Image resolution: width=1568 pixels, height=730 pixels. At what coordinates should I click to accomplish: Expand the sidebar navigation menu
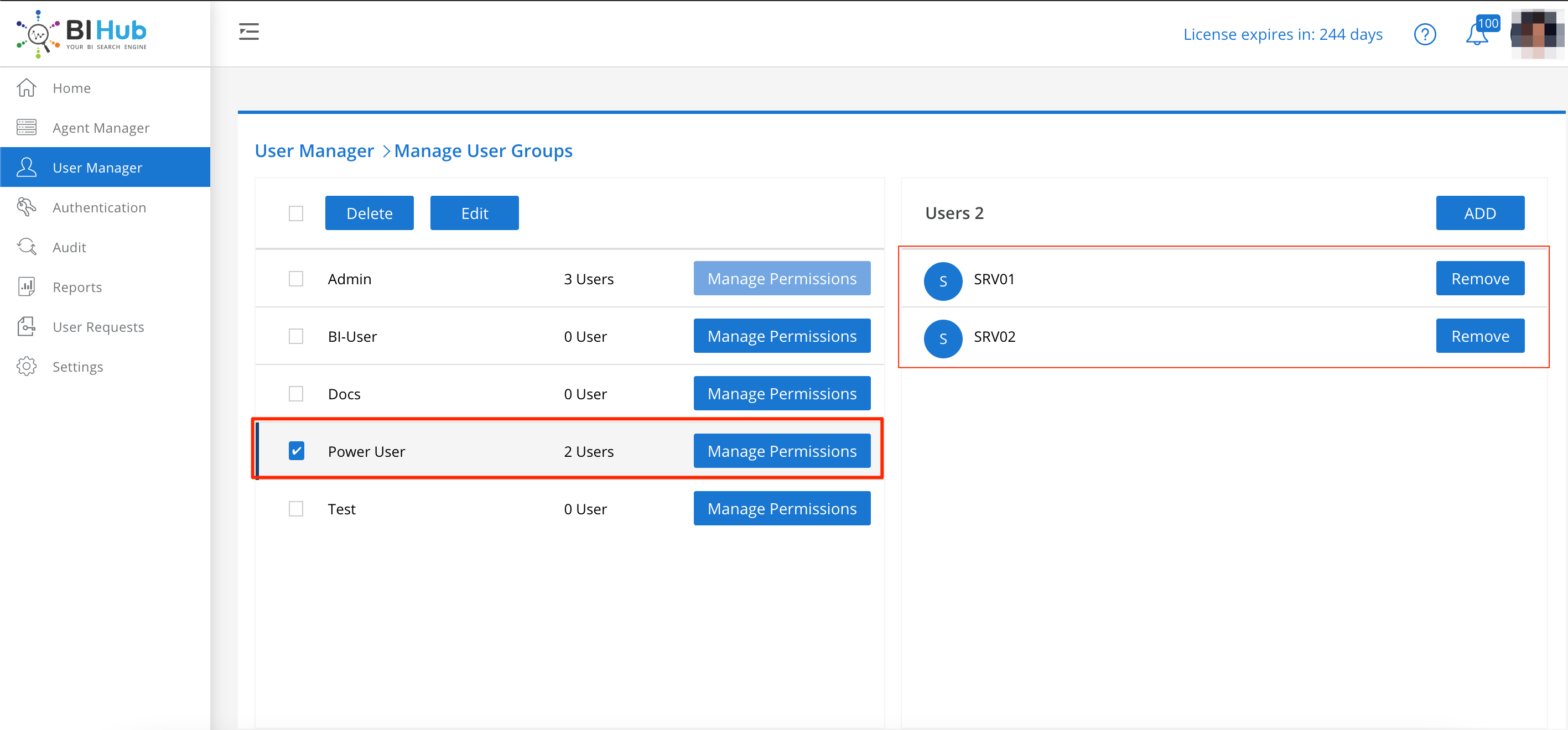tap(249, 31)
